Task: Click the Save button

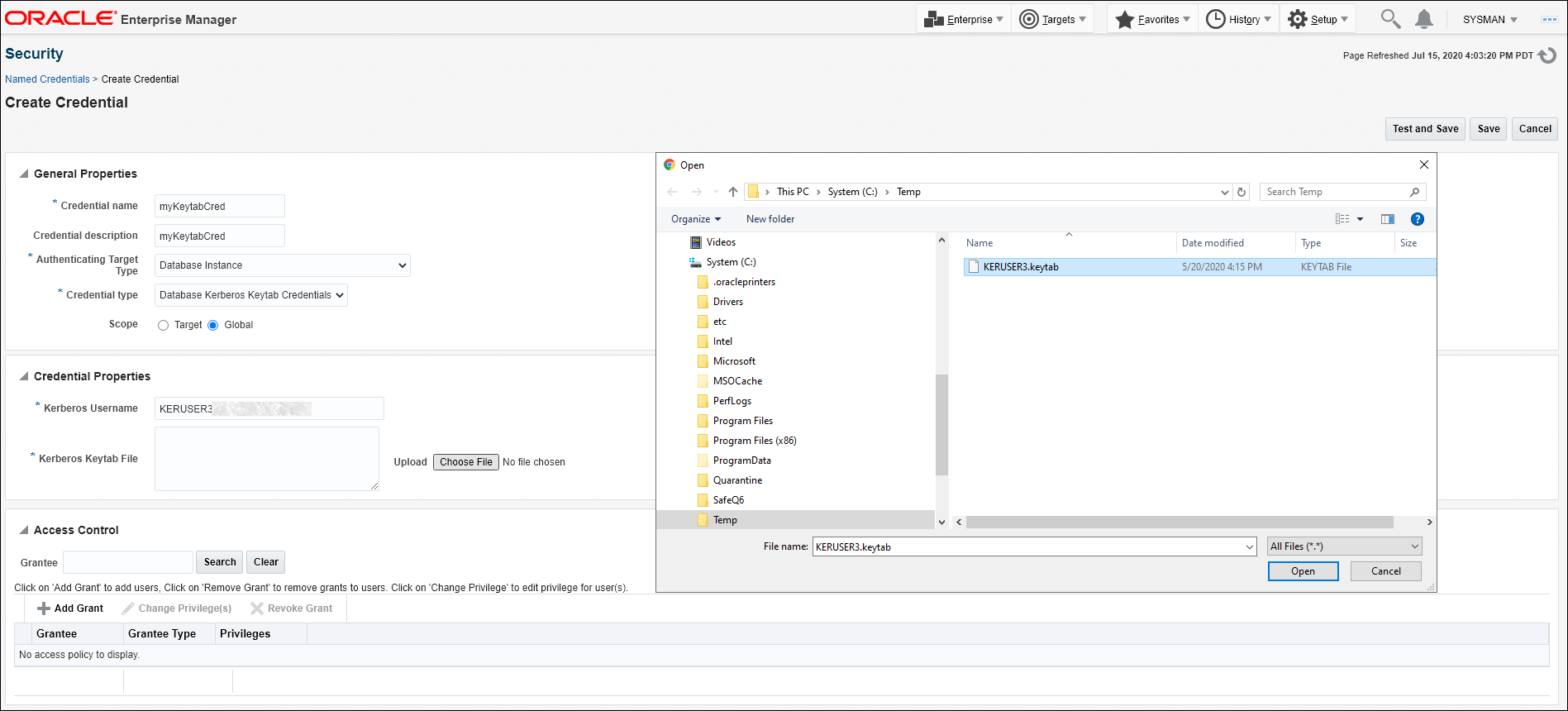Action: 1488,129
